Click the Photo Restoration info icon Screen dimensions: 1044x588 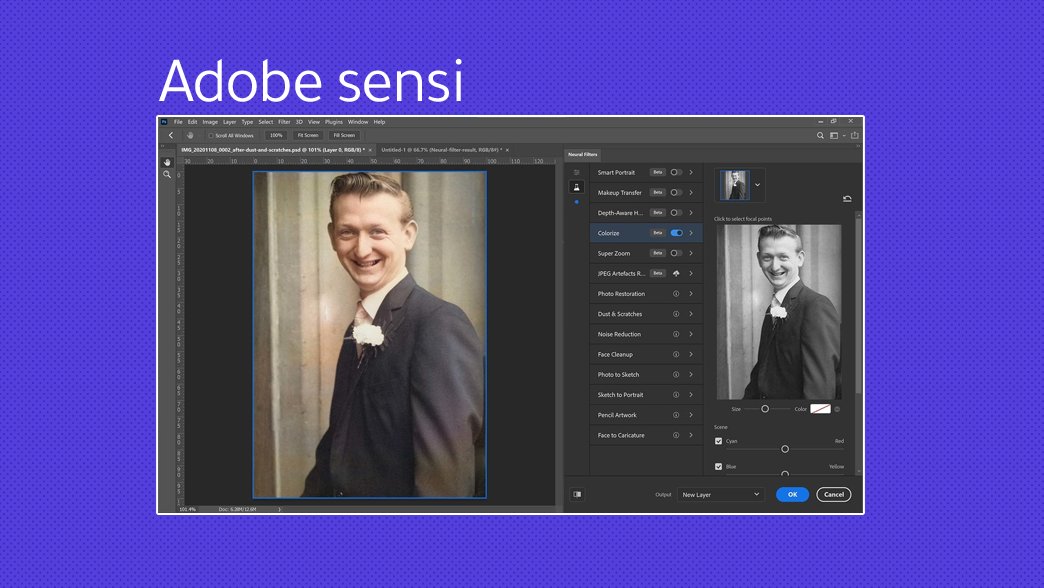coord(676,294)
